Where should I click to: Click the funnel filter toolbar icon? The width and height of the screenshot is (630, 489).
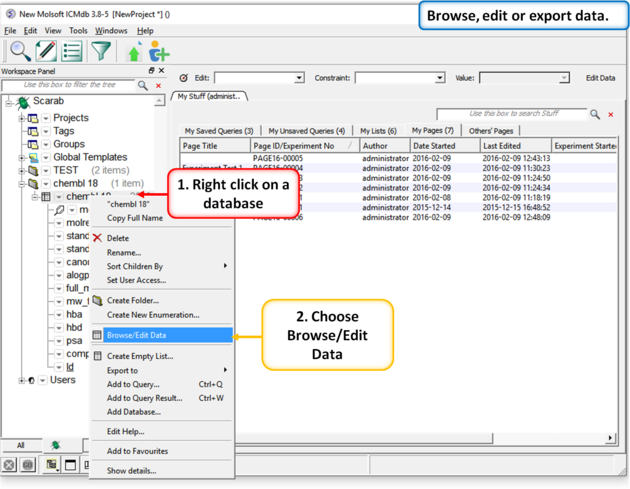101,50
